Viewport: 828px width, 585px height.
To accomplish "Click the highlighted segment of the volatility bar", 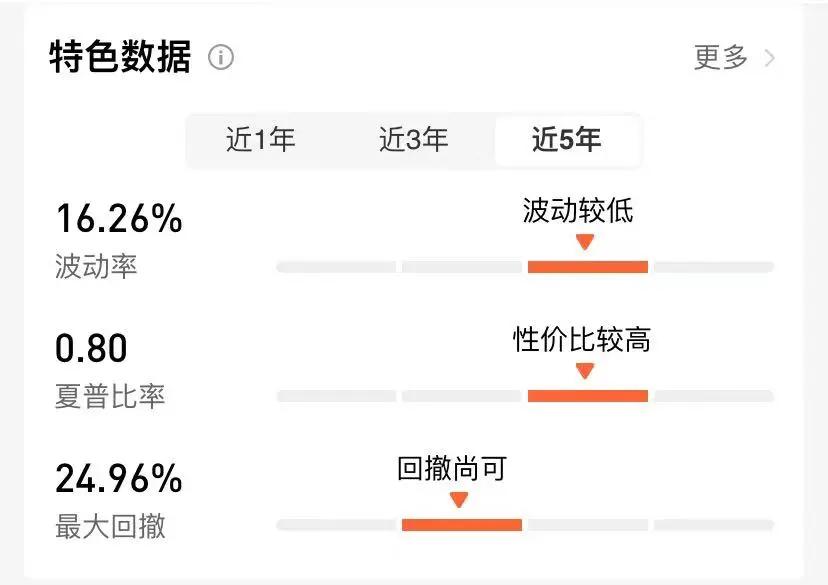I will click(587, 265).
